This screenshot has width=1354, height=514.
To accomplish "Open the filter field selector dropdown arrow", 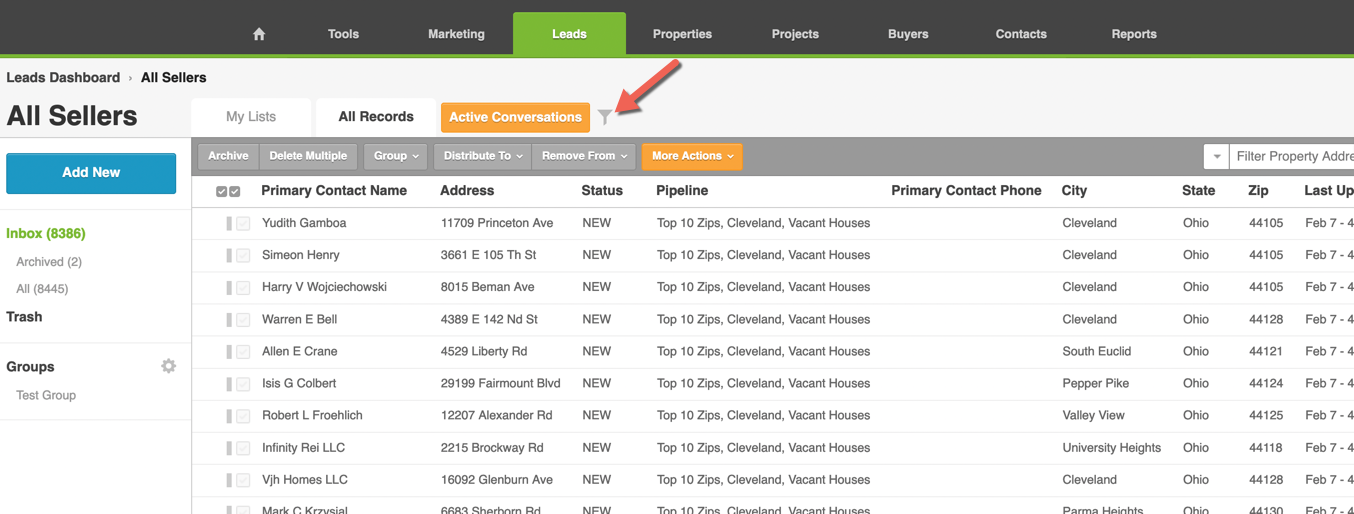I will [1216, 157].
